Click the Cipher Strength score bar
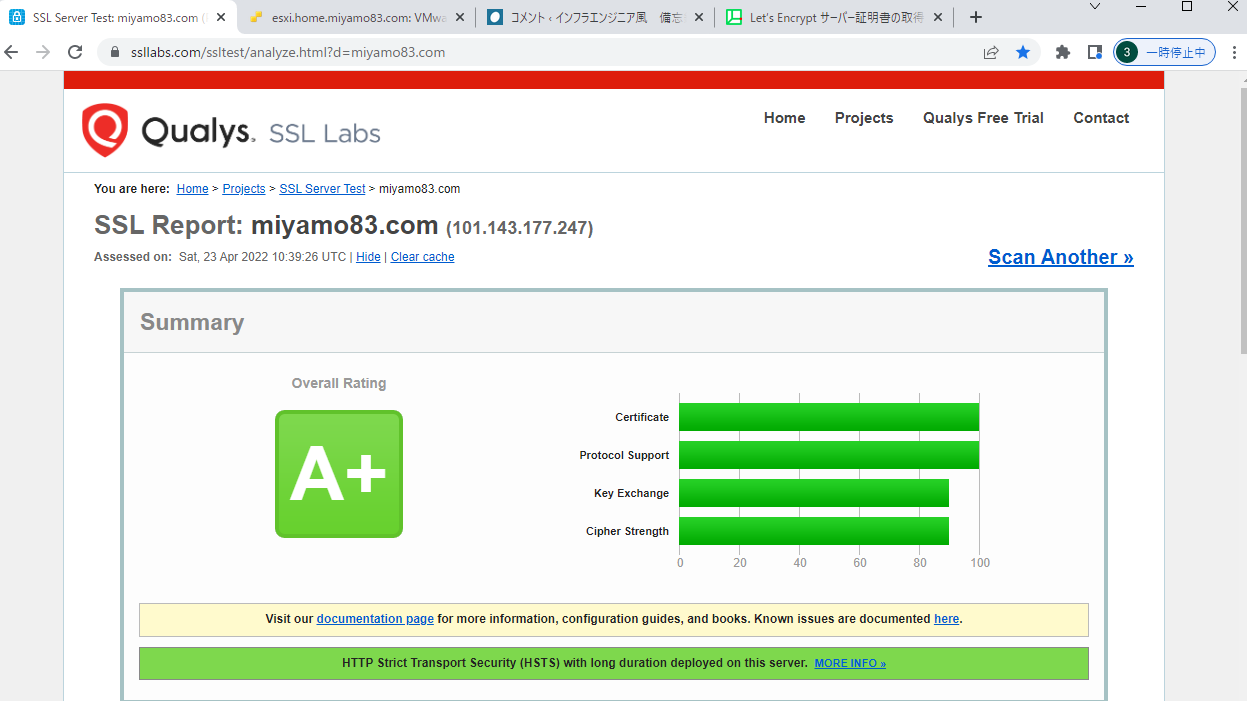Viewport: 1247px width, 701px height. (814, 531)
